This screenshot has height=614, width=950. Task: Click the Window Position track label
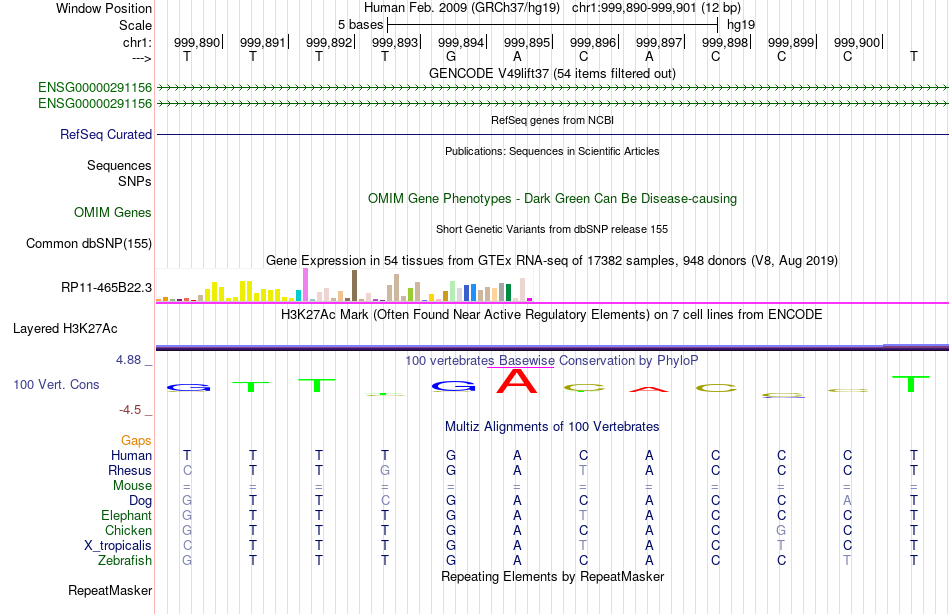(104, 8)
